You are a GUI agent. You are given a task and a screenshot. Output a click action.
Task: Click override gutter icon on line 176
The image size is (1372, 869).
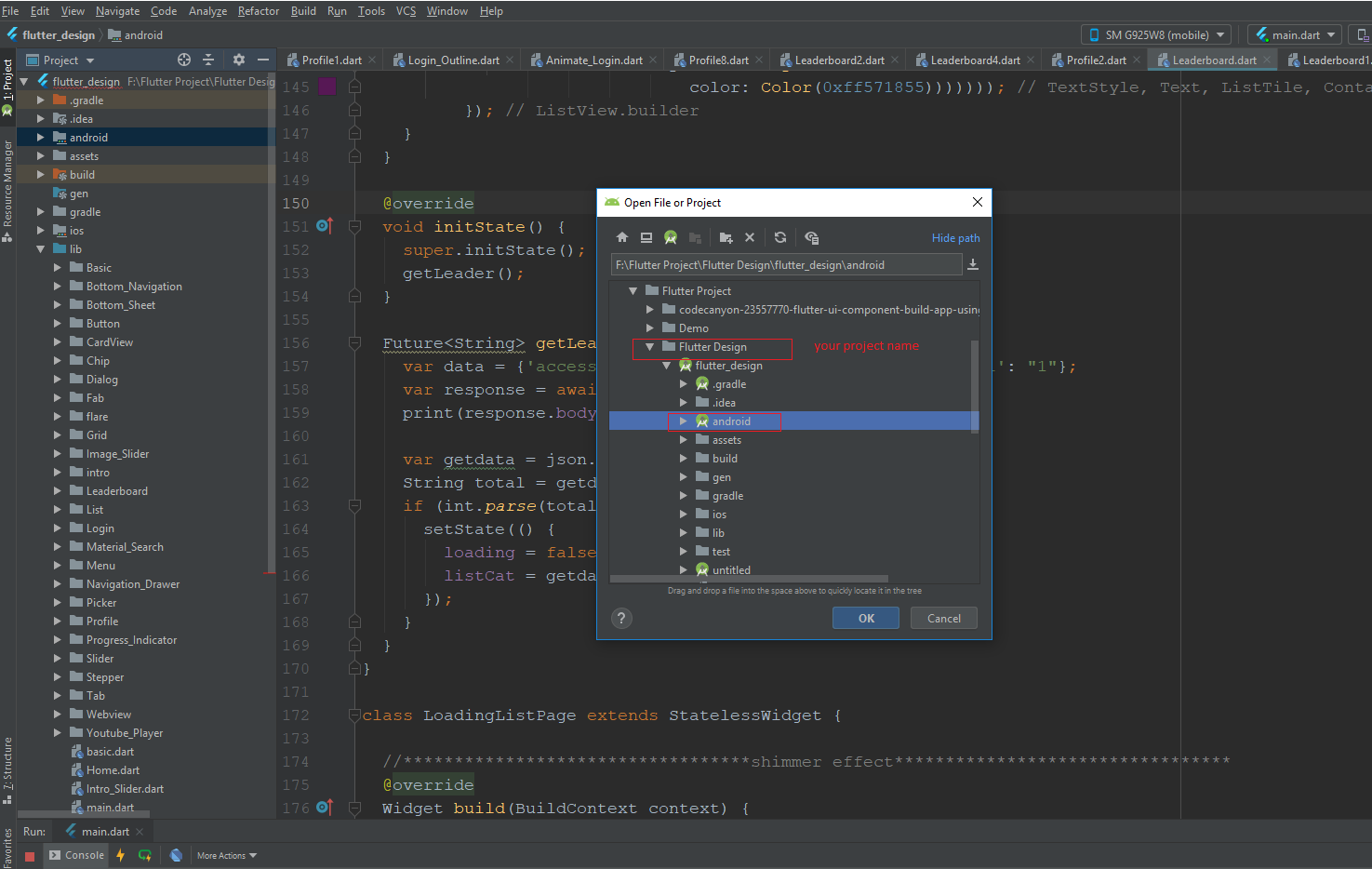tap(324, 808)
